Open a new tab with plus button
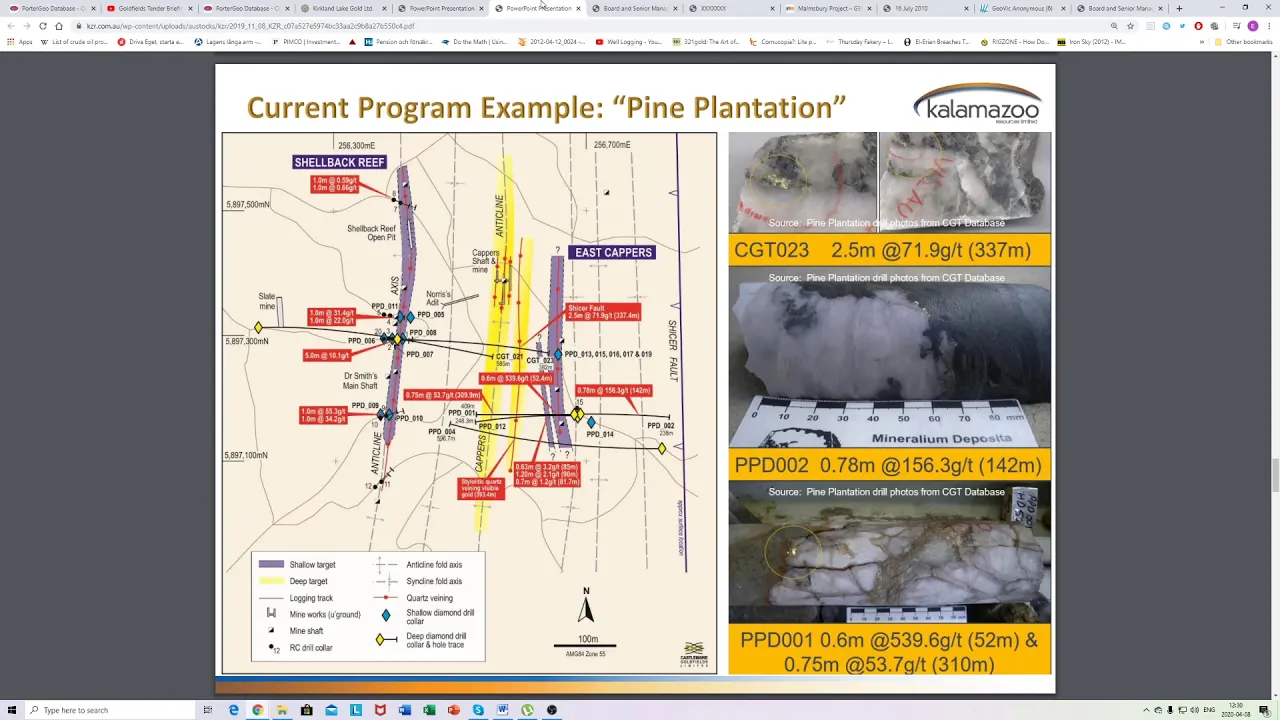This screenshot has height=720, width=1280. [x=1179, y=8]
